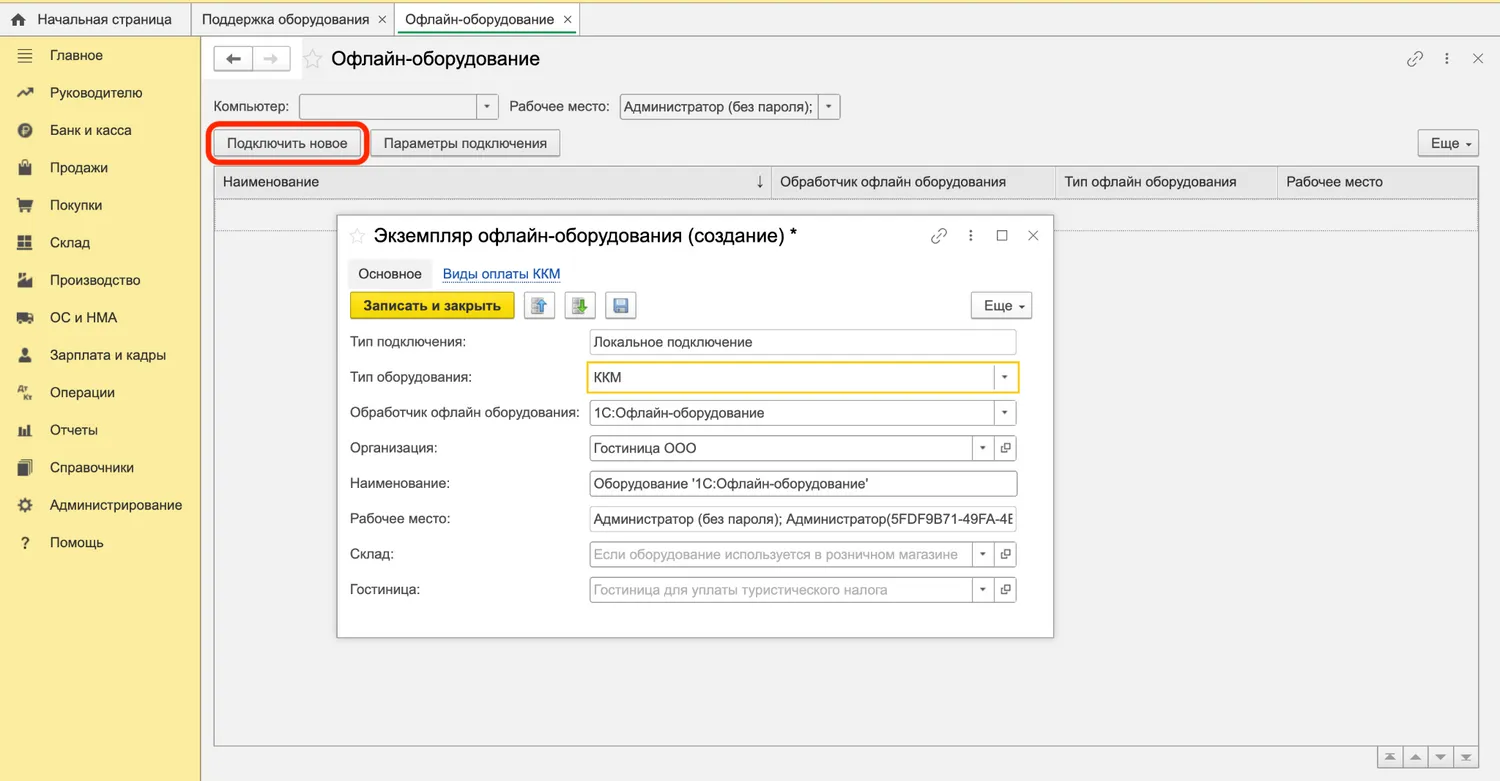
Task: Click into the Наименование text field
Action: pos(803,484)
